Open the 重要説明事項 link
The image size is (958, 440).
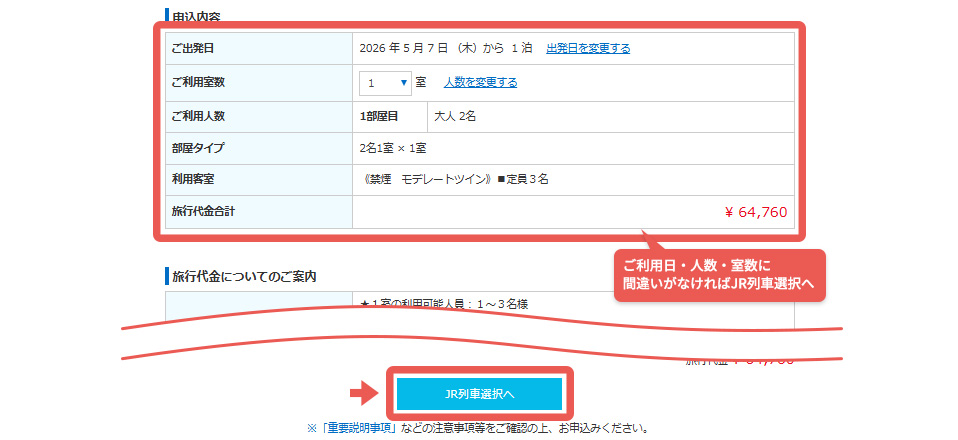pos(360,427)
